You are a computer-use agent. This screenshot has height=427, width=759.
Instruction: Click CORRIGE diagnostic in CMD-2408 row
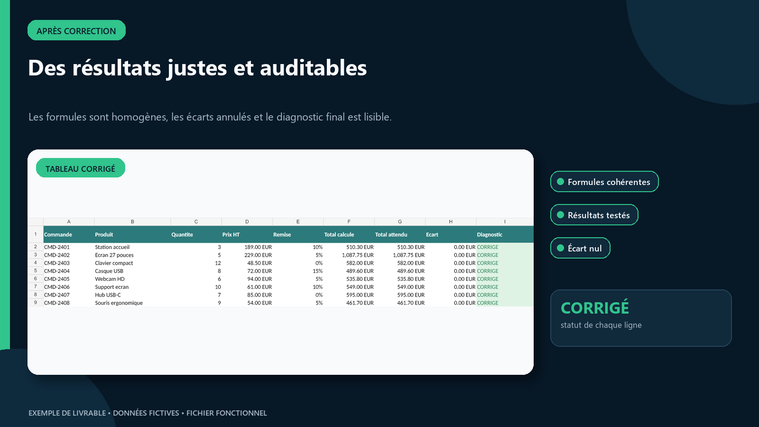pos(505,303)
